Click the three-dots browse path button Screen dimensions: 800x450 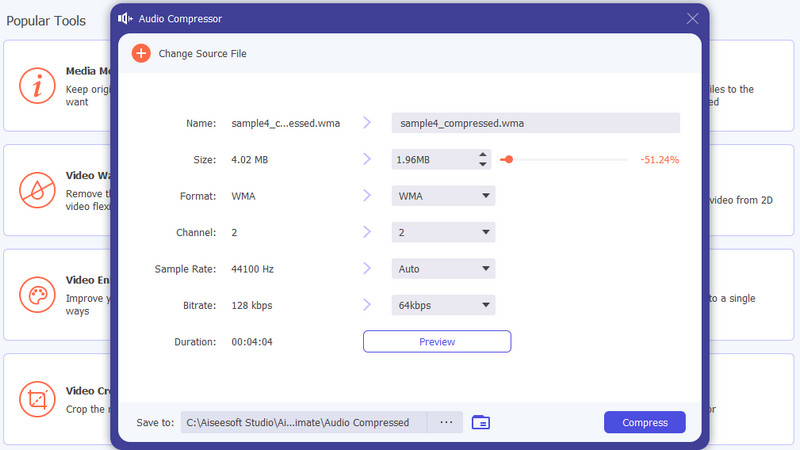(x=446, y=422)
